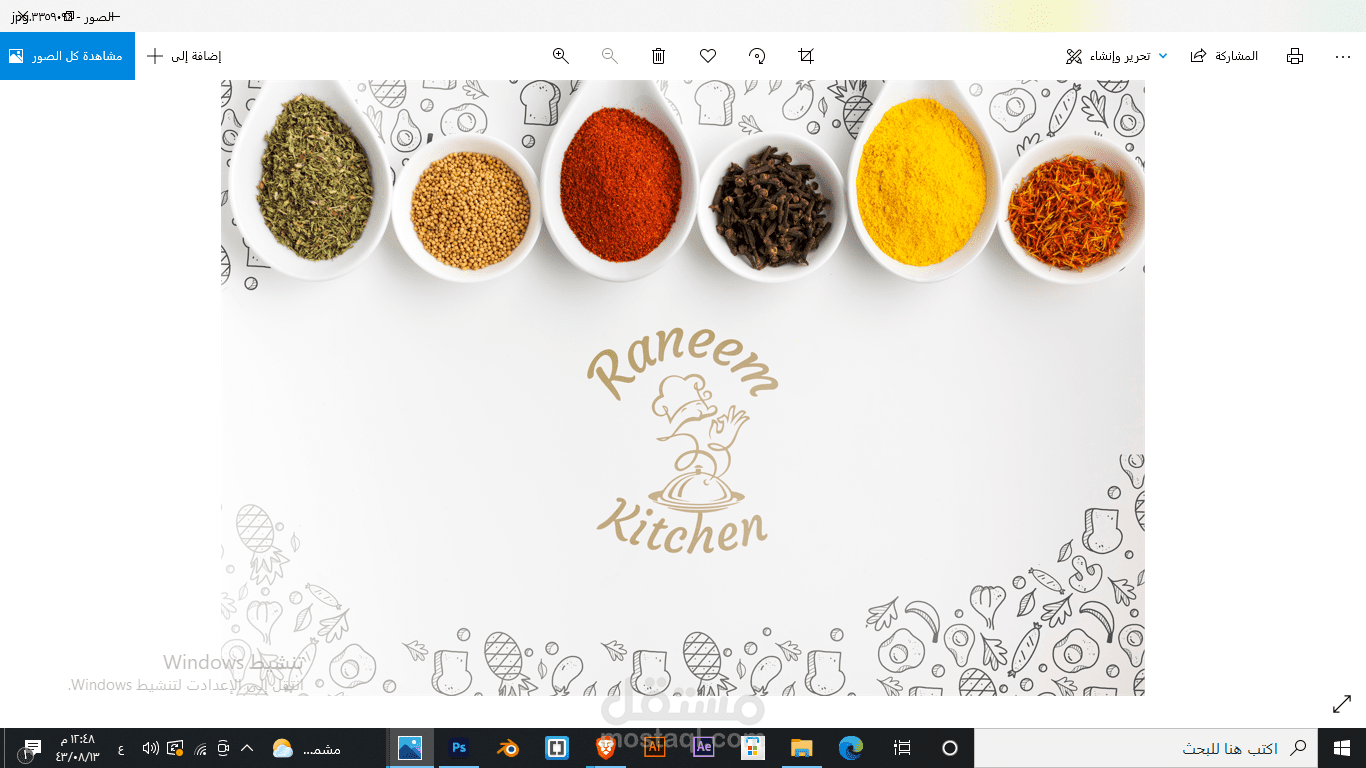Open the Windows Start button
This screenshot has height=768, width=1366.
click(1342, 748)
